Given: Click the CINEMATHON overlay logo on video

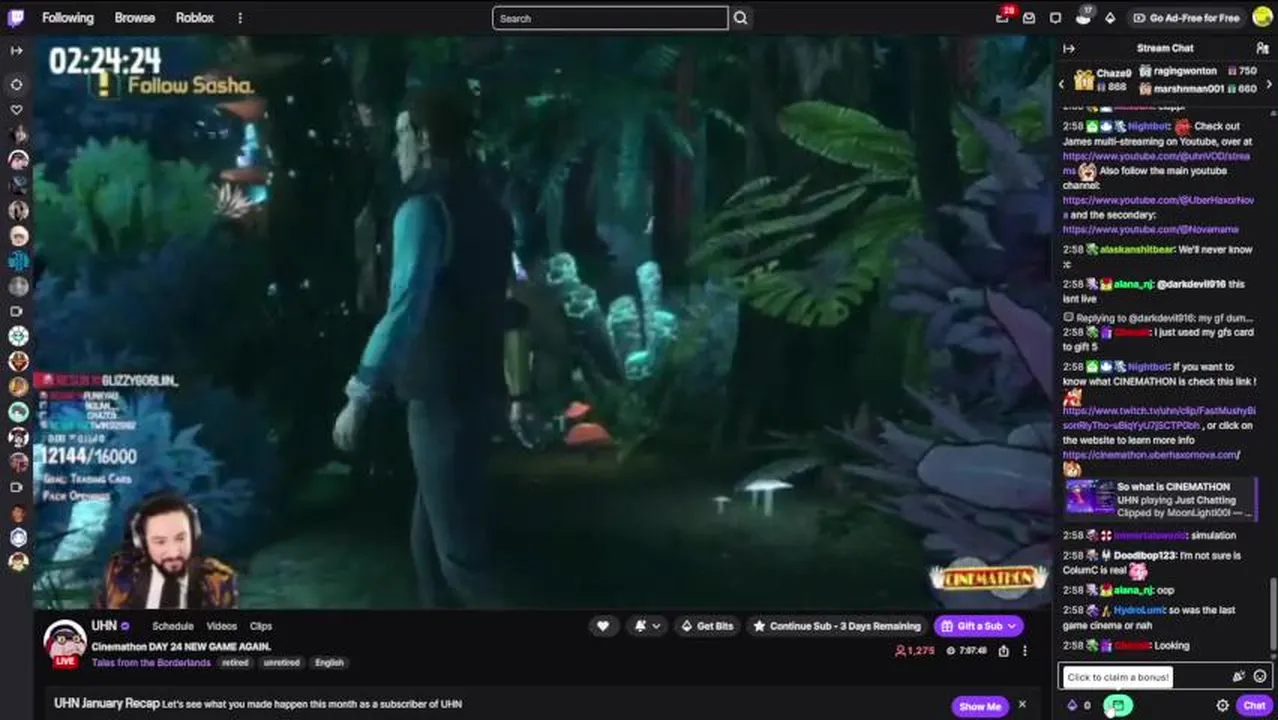Looking at the screenshot, I should click(987, 577).
